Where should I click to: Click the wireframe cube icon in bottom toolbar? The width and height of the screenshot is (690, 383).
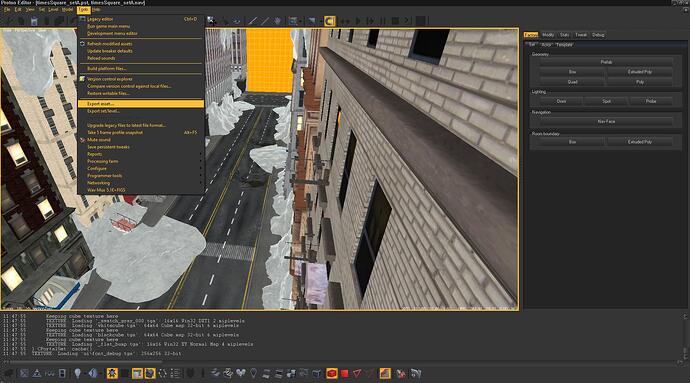[317, 373]
